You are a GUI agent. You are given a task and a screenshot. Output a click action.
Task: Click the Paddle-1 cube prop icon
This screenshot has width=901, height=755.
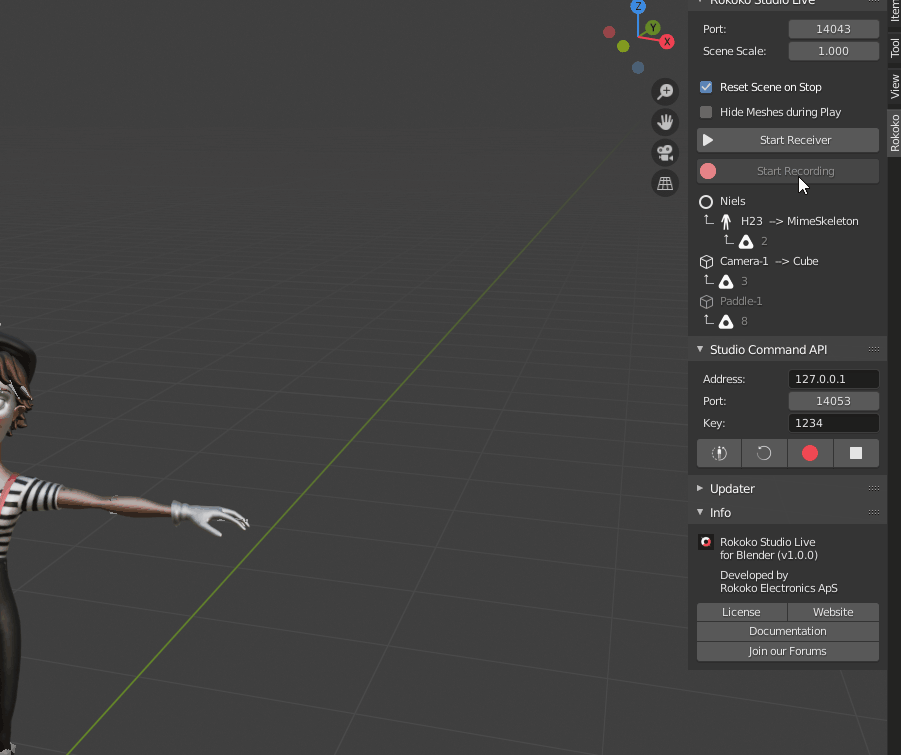click(x=706, y=302)
